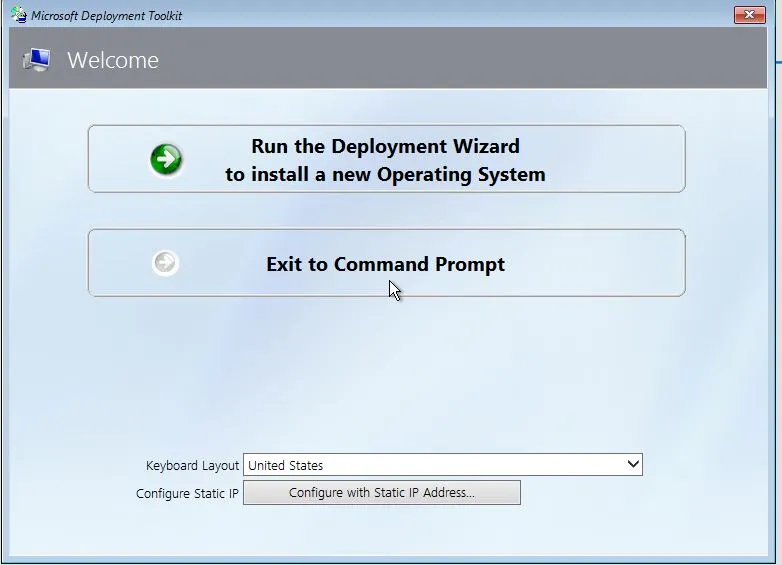Click empty area of gray Welcome banner
The image size is (782, 565).
click(450, 60)
